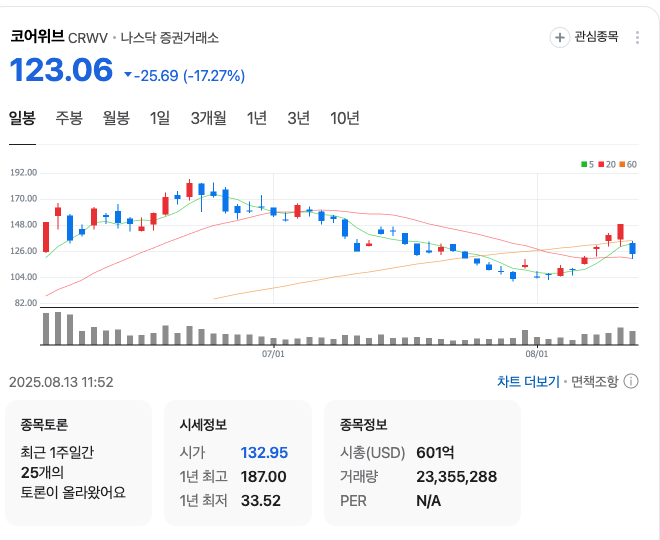Click the timestamp 2025.08.13 11:52
The image size is (660, 540).
61,382
